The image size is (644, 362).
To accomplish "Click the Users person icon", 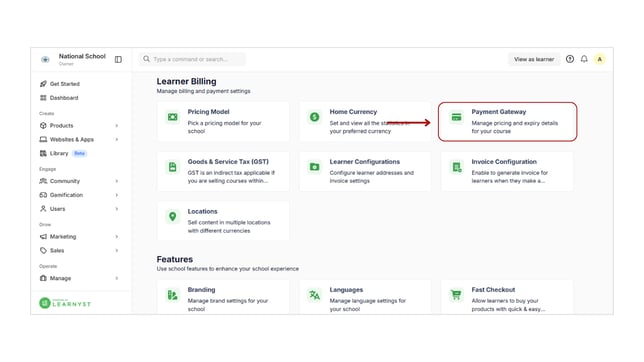I will 43,209.
